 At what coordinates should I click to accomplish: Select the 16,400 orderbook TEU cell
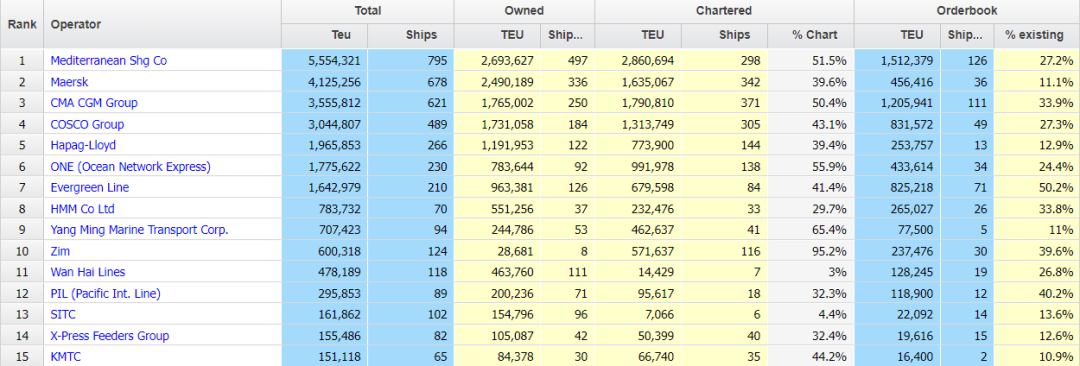(x=897, y=357)
